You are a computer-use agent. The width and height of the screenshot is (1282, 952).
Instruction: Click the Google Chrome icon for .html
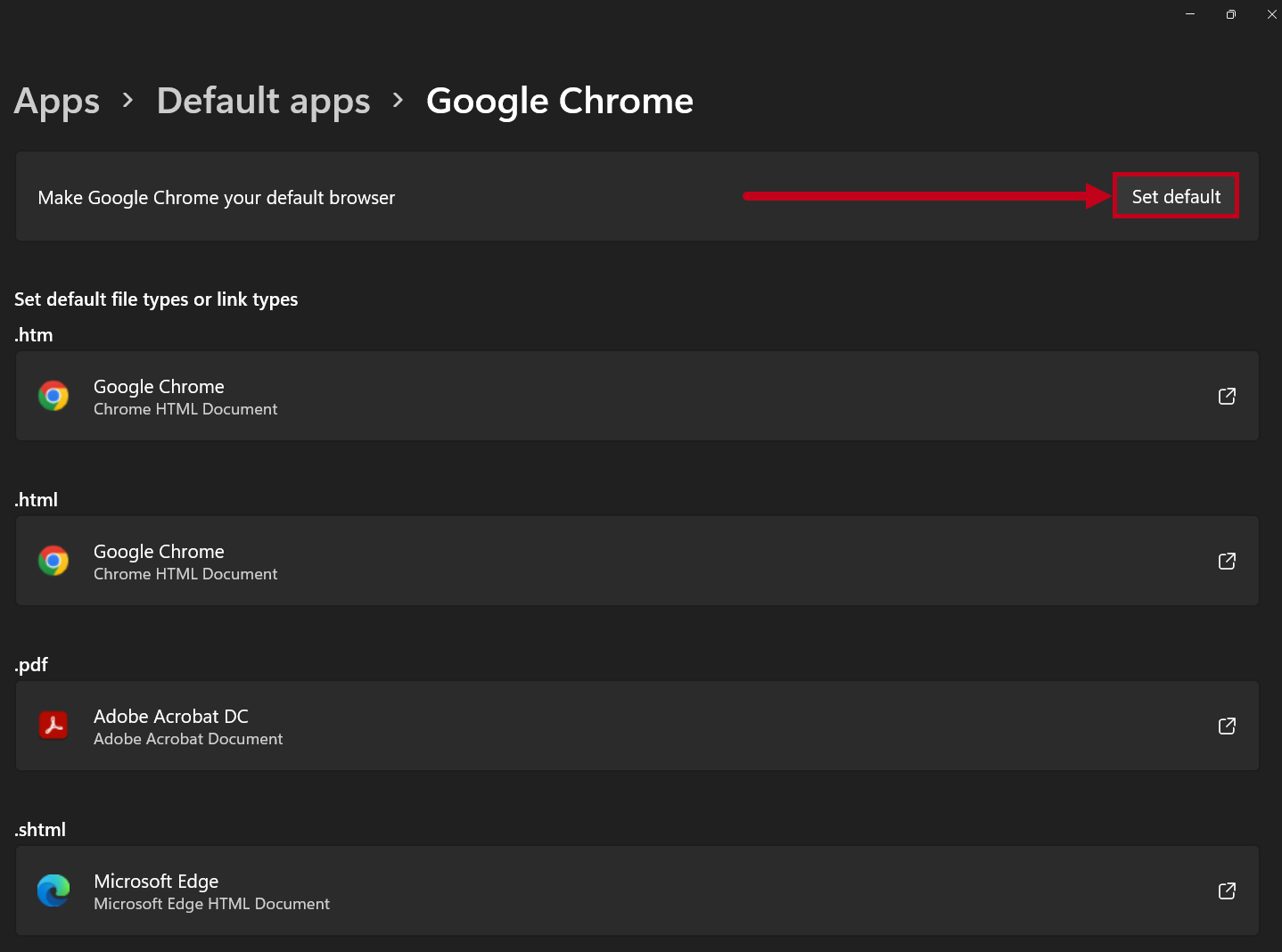(53, 561)
